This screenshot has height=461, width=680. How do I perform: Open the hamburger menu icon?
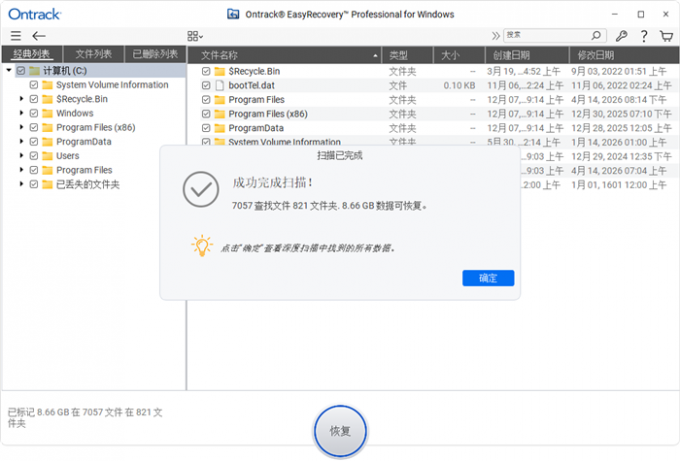[16, 36]
